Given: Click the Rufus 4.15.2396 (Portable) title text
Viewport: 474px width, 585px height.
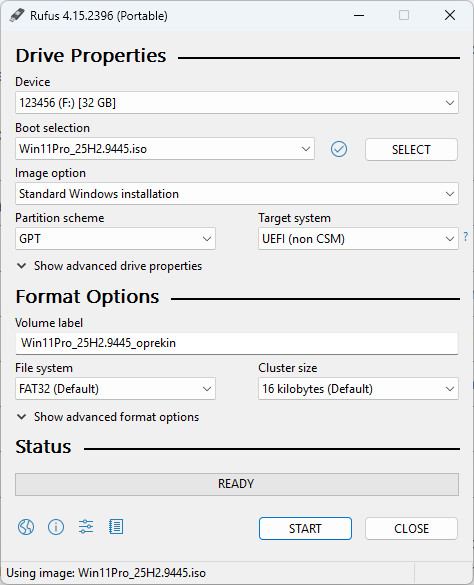Looking at the screenshot, I should pos(99,16).
